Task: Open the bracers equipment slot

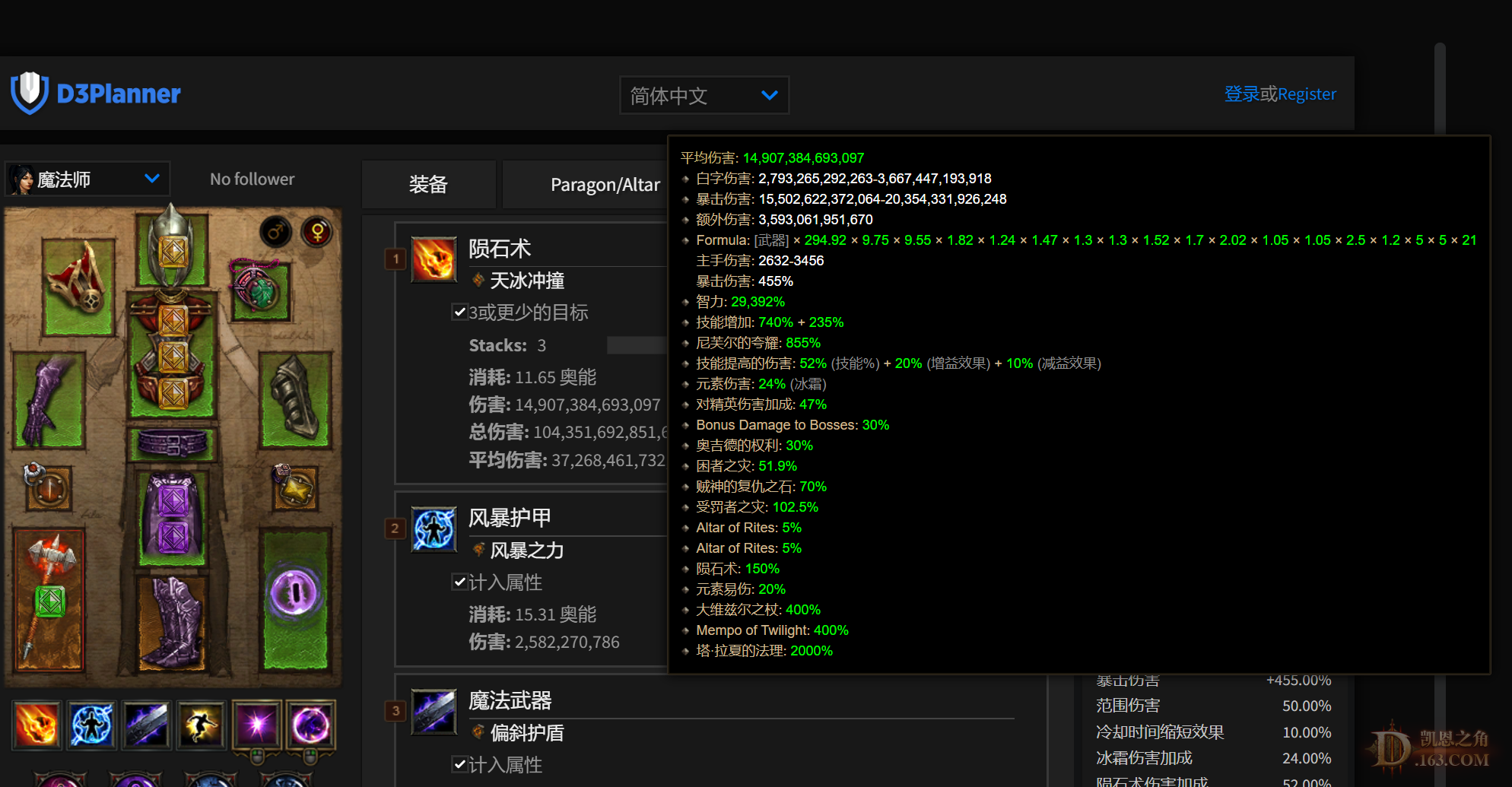Action: click(297, 399)
